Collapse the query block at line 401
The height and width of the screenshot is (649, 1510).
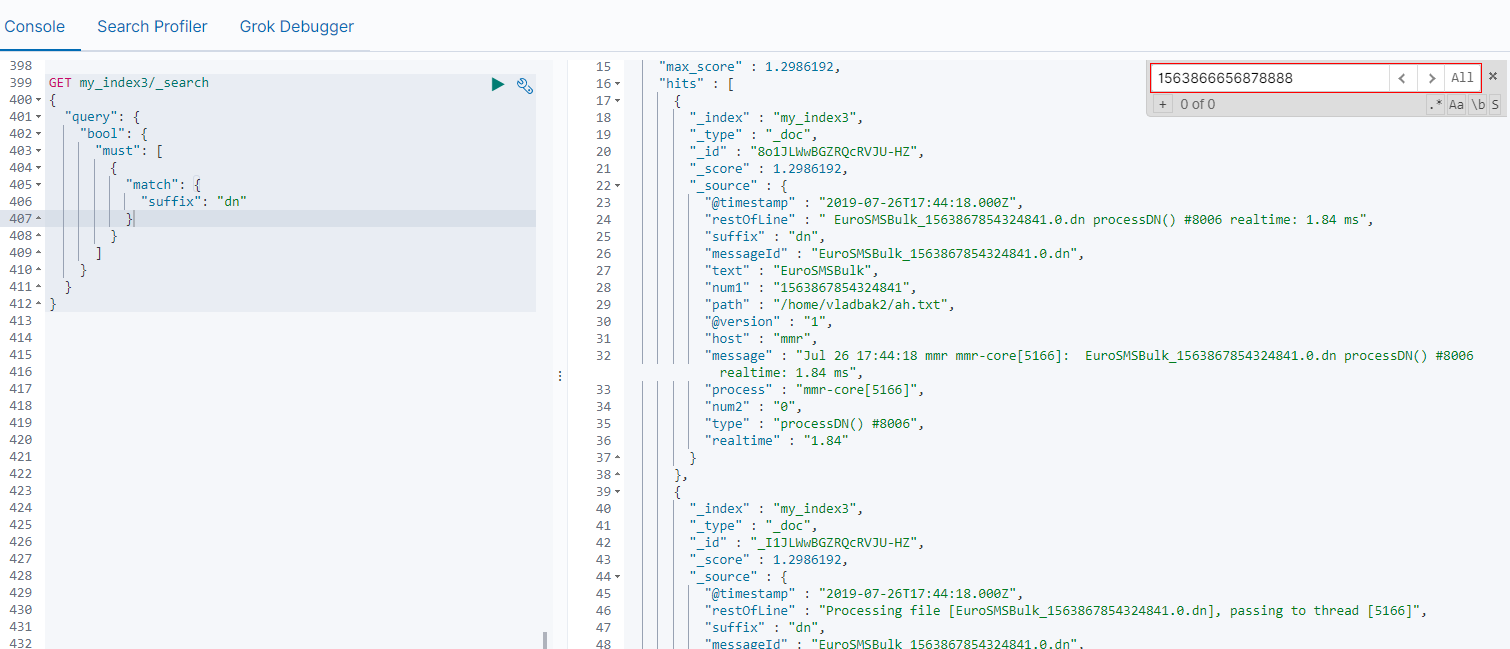[x=38, y=117]
